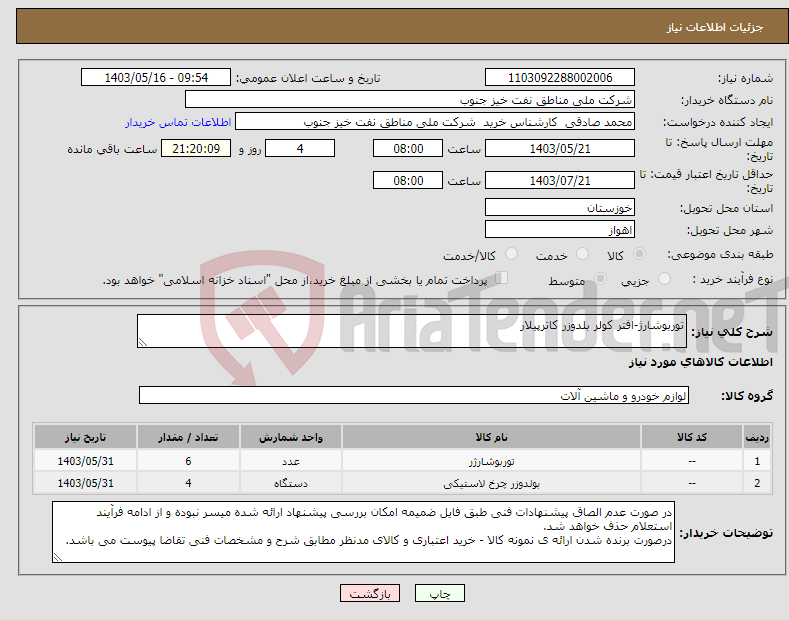Viewport: 789px width, 620px height.
Task: Click the کد کالا column header
Action: pyautogui.click(x=692, y=437)
